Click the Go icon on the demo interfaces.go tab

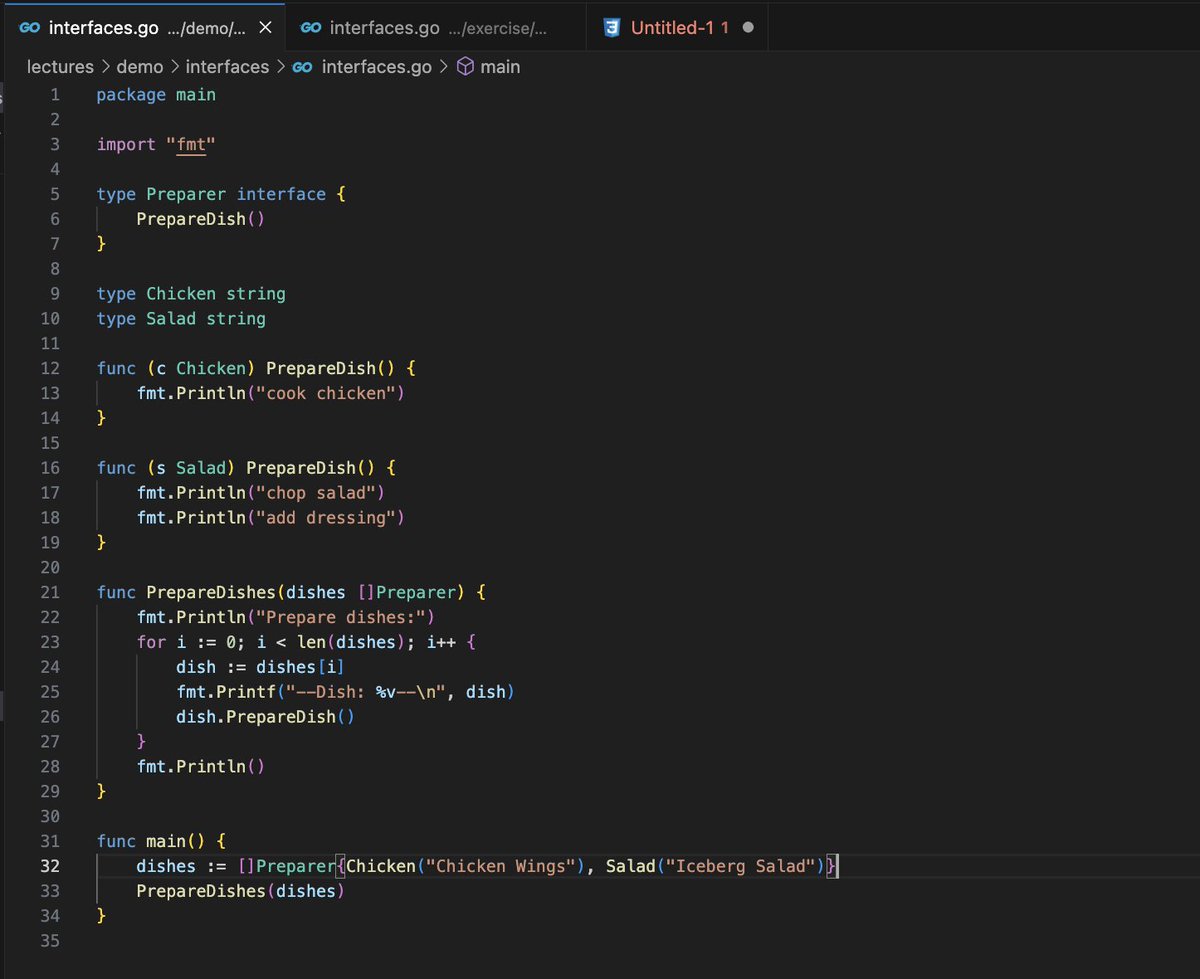(31, 28)
